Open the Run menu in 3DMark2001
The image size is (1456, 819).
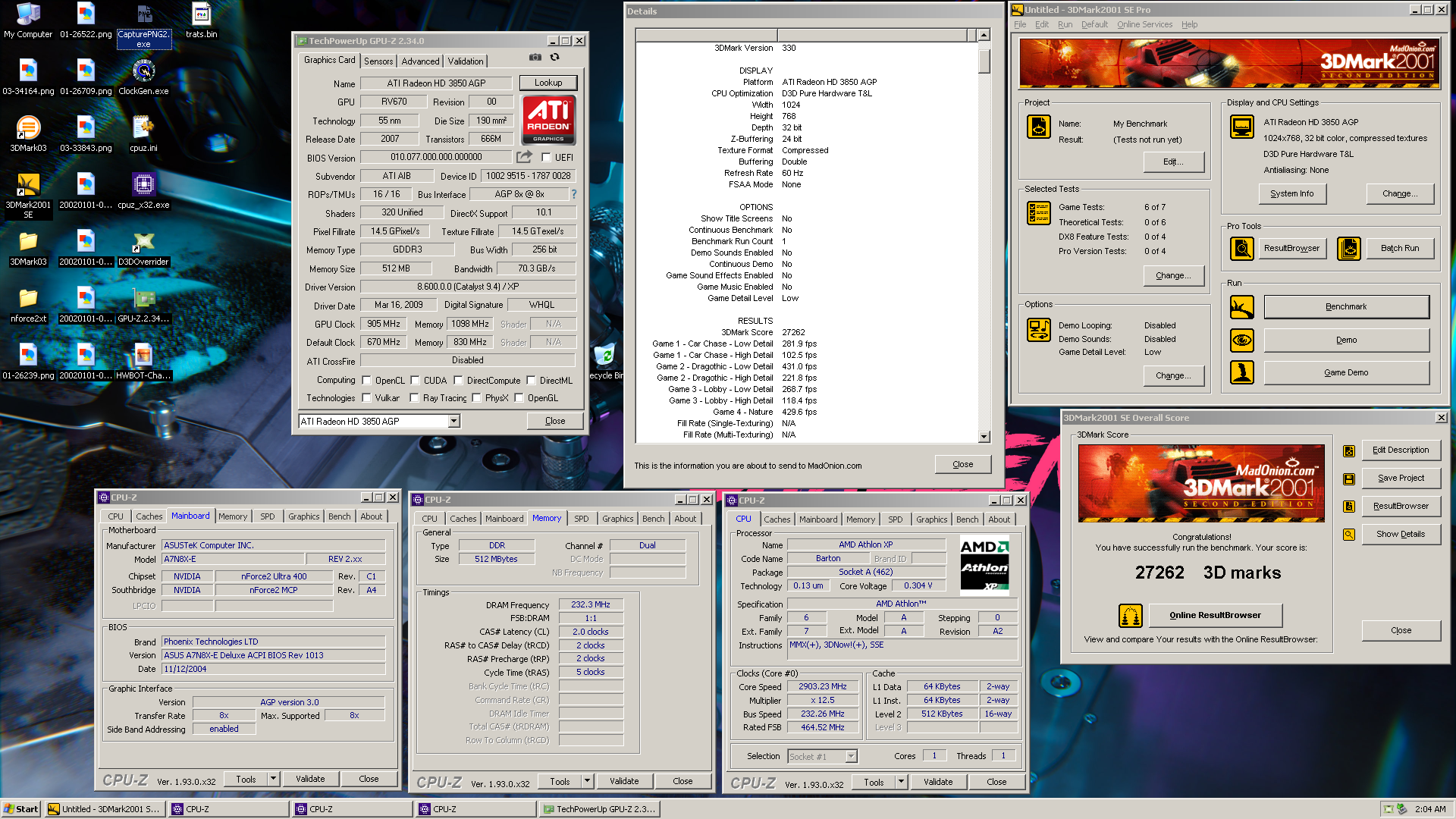[1065, 24]
